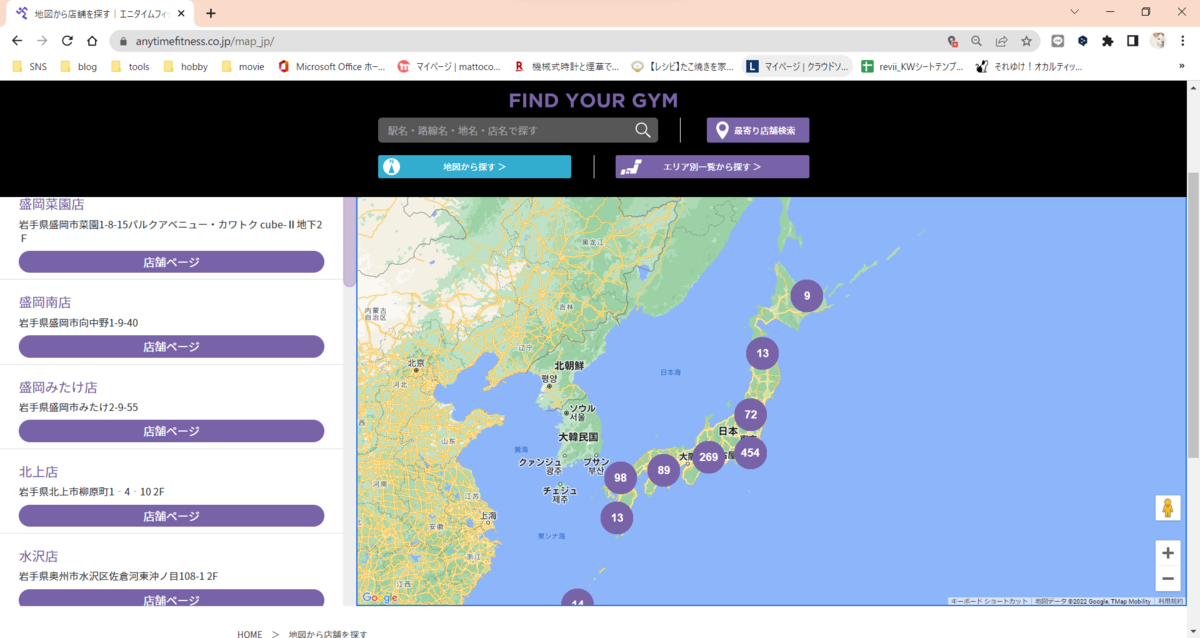Click the 利用規約 map terms link

coord(1170,601)
